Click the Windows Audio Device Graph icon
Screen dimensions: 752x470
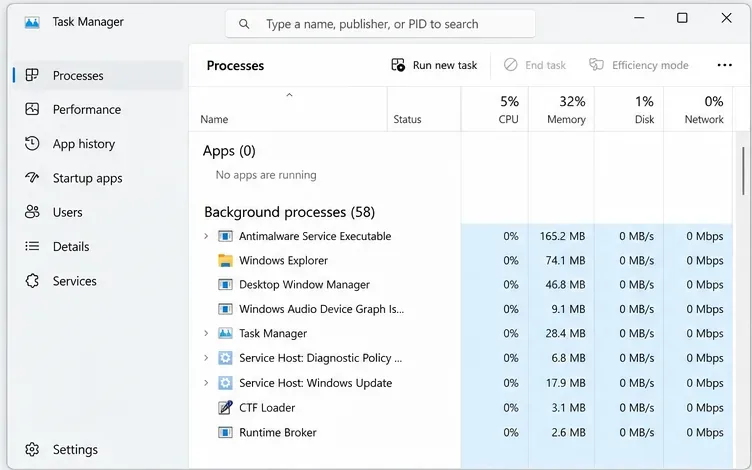(x=225, y=309)
